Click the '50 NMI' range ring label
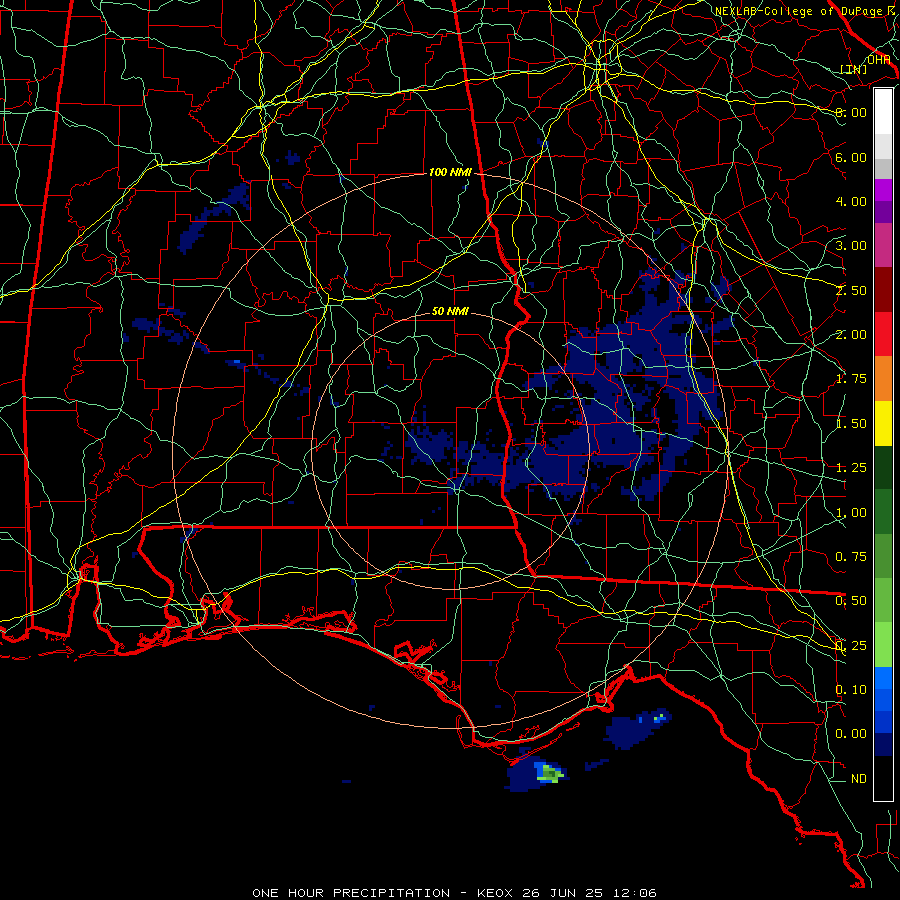Screen dimensions: 900x900 pyautogui.click(x=450, y=311)
